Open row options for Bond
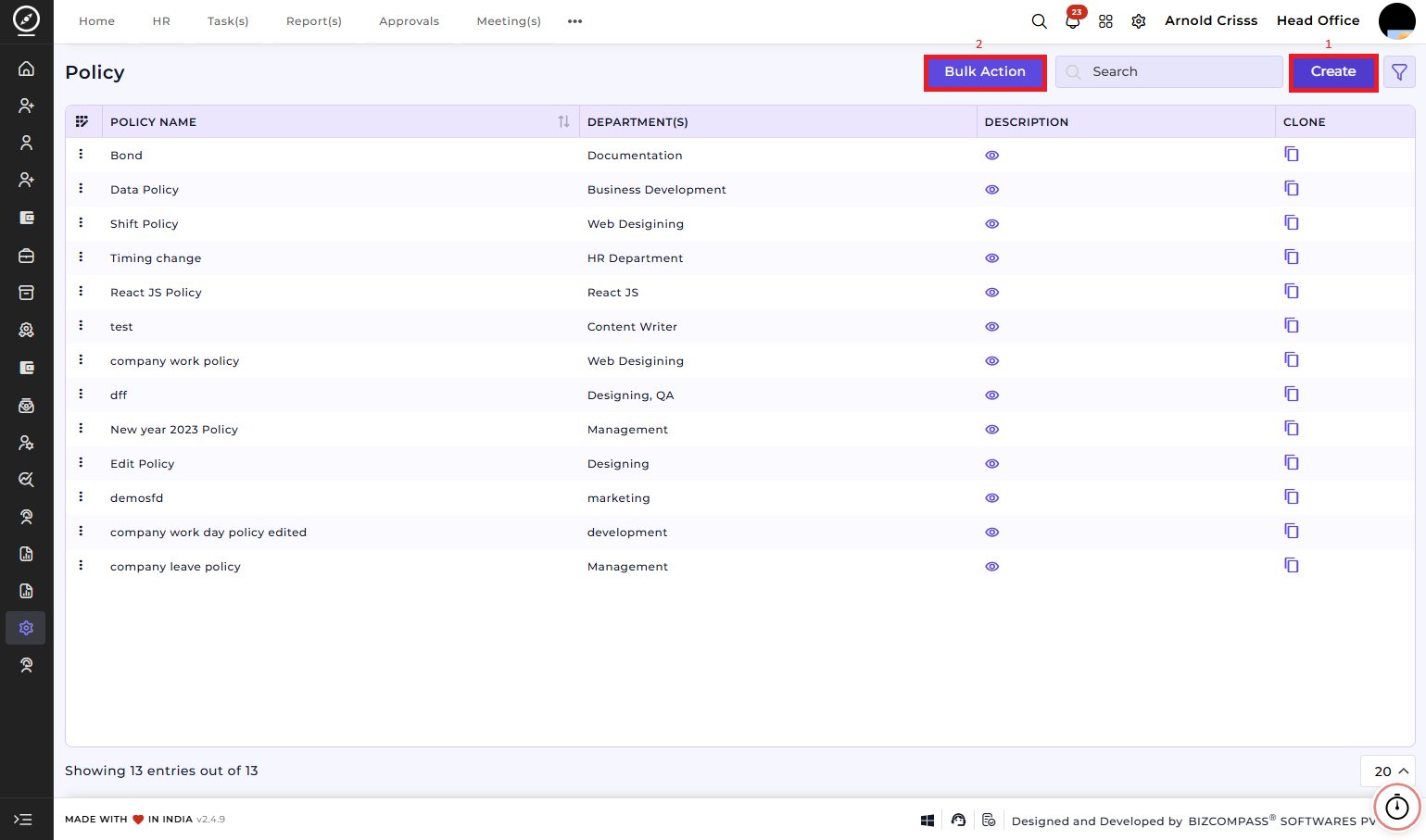Screen dimensions: 1426x840 [x=81, y=154]
